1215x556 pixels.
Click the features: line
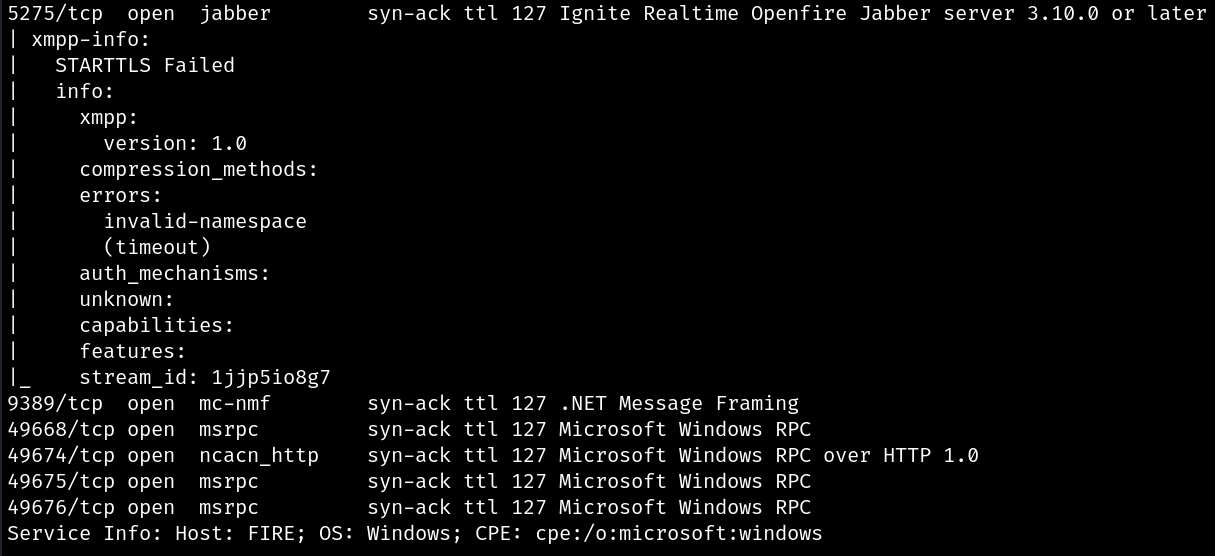tap(133, 351)
